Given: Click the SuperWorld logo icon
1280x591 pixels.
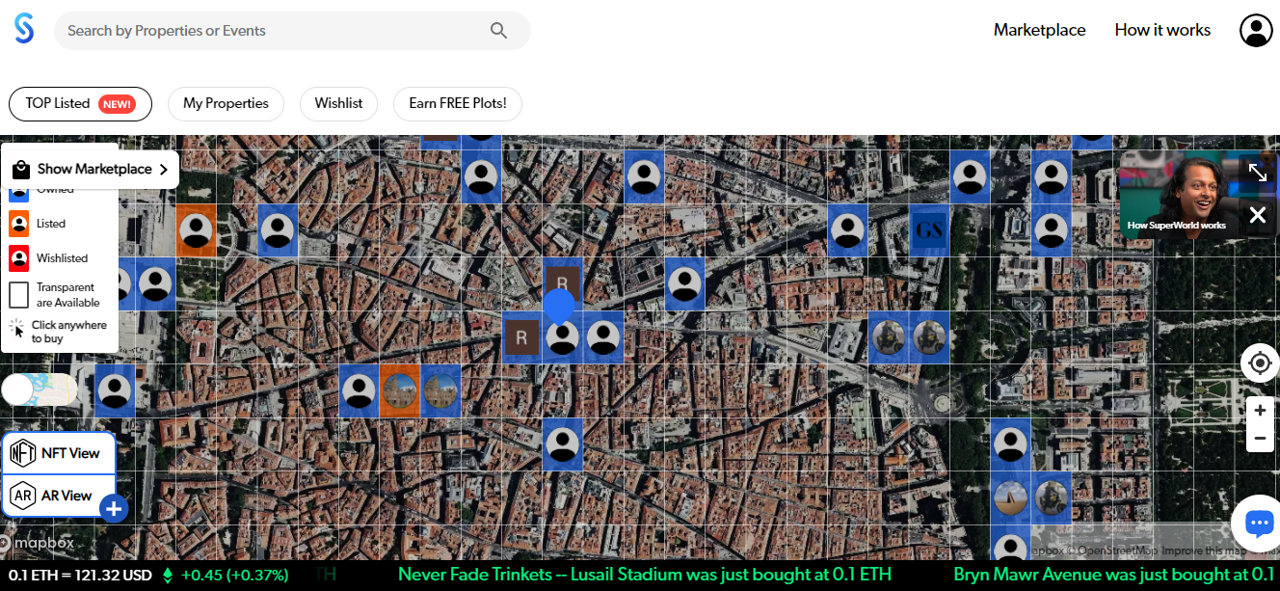Looking at the screenshot, I should [x=24, y=30].
